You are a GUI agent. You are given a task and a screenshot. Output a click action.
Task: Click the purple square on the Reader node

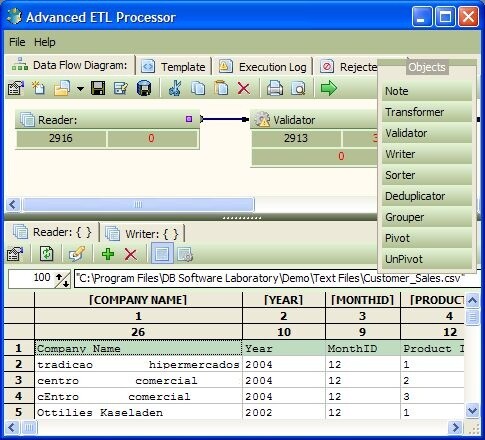189,119
